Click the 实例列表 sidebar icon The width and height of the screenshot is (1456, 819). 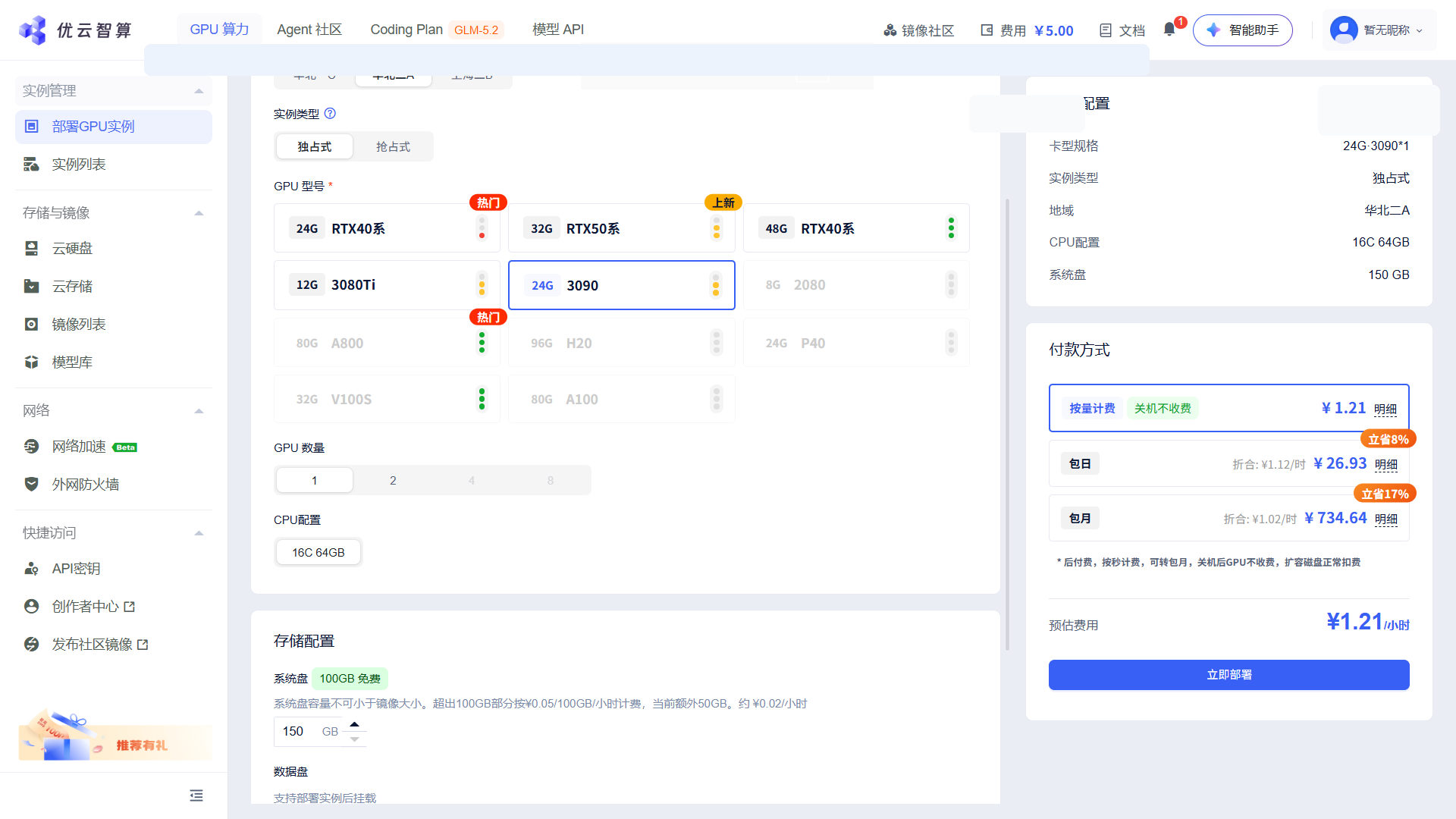32,165
